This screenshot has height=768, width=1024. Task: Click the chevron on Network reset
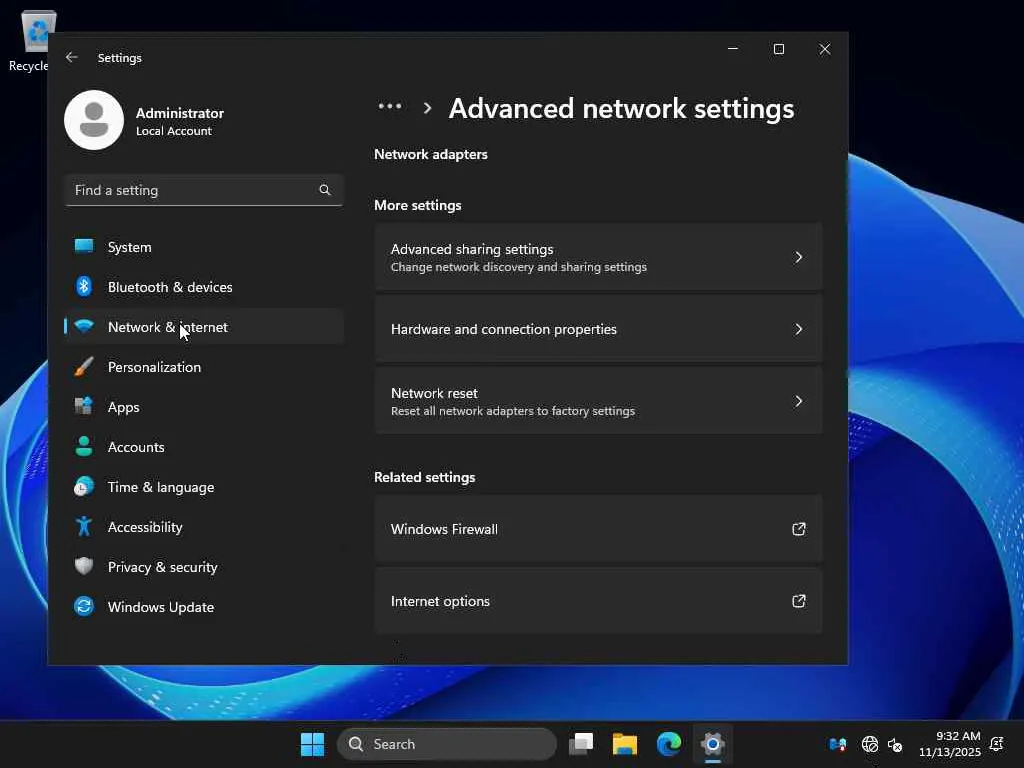tap(798, 401)
